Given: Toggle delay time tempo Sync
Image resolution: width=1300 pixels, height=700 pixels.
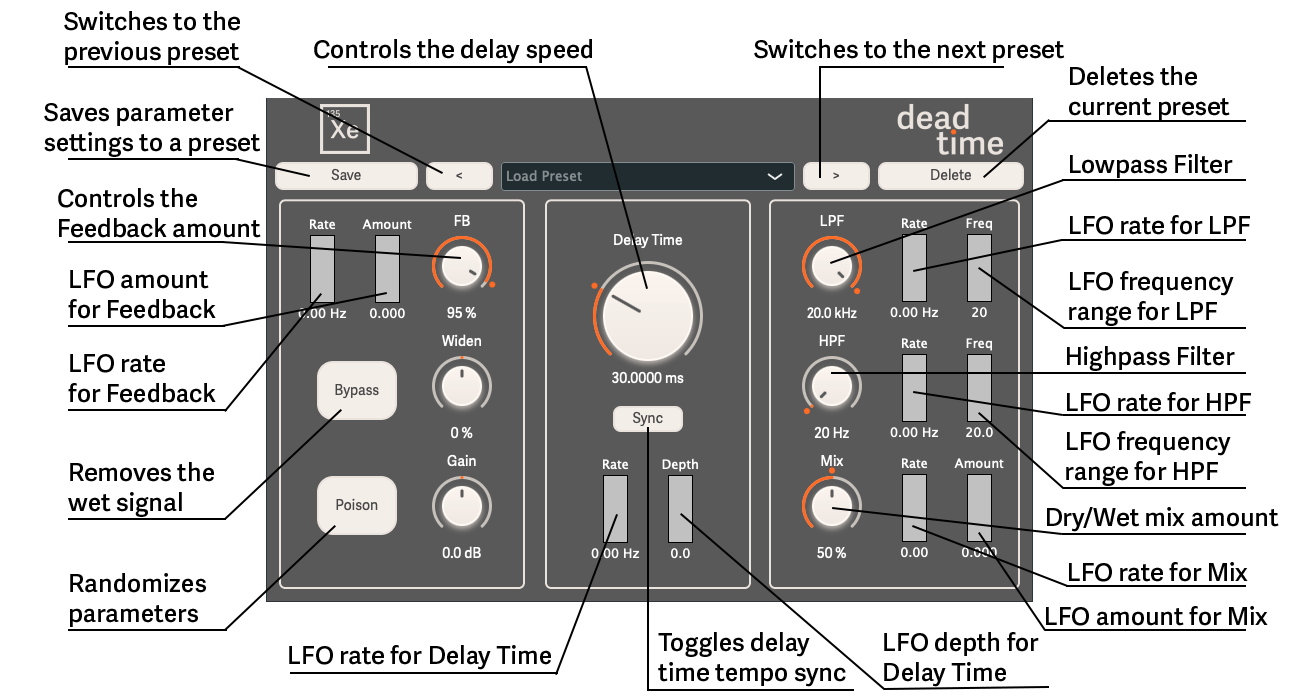Looking at the screenshot, I should pos(647,419).
